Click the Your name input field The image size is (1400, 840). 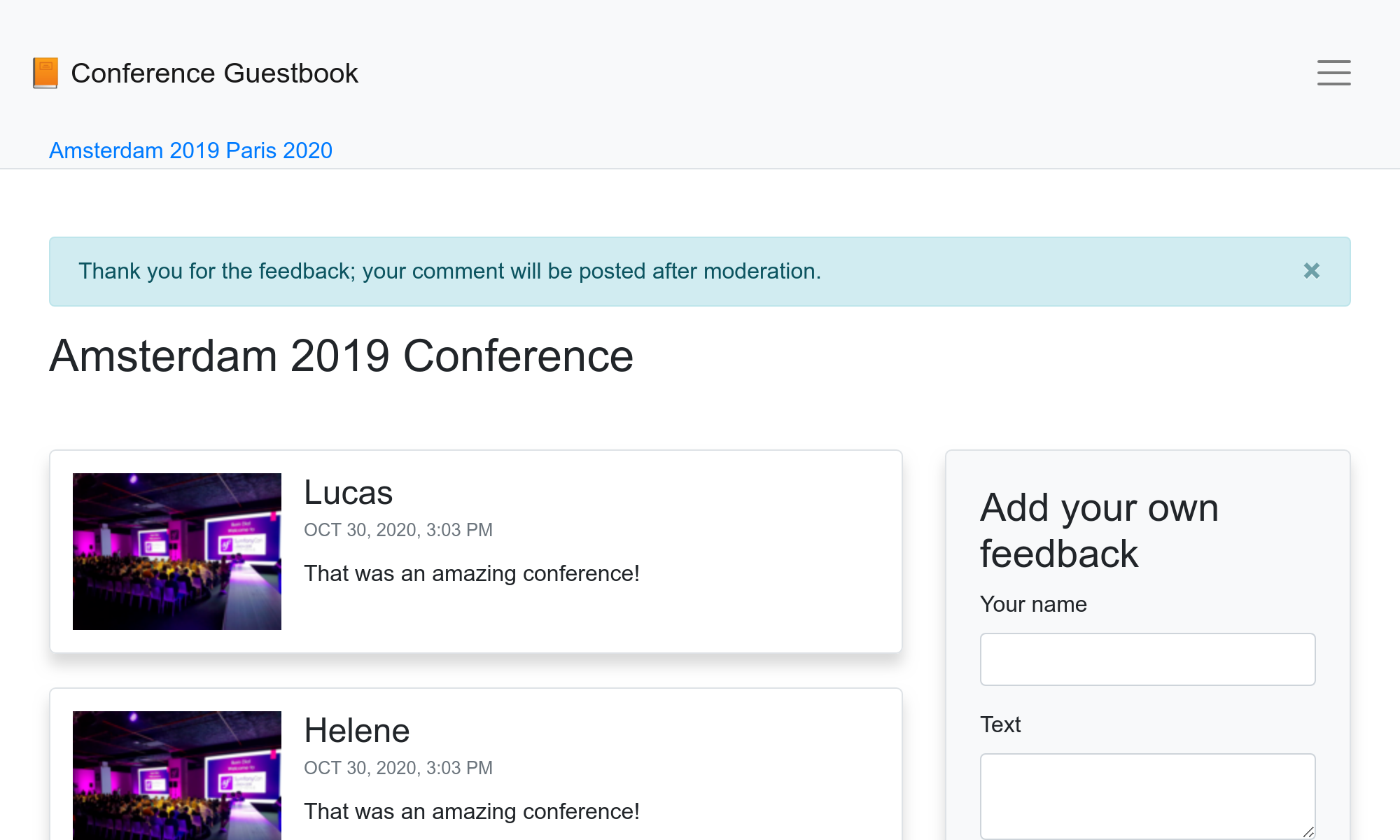click(x=1147, y=659)
